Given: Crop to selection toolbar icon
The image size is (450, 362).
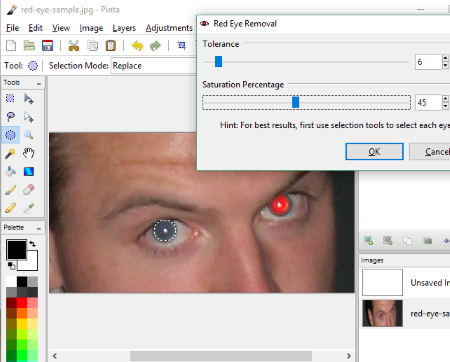Looking at the screenshot, I should coord(181,45).
